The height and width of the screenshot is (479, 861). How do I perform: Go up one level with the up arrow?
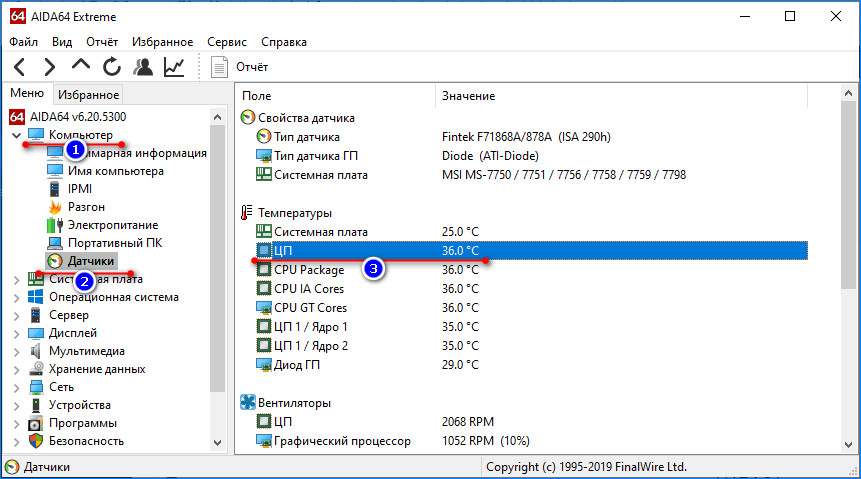tap(81, 65)
